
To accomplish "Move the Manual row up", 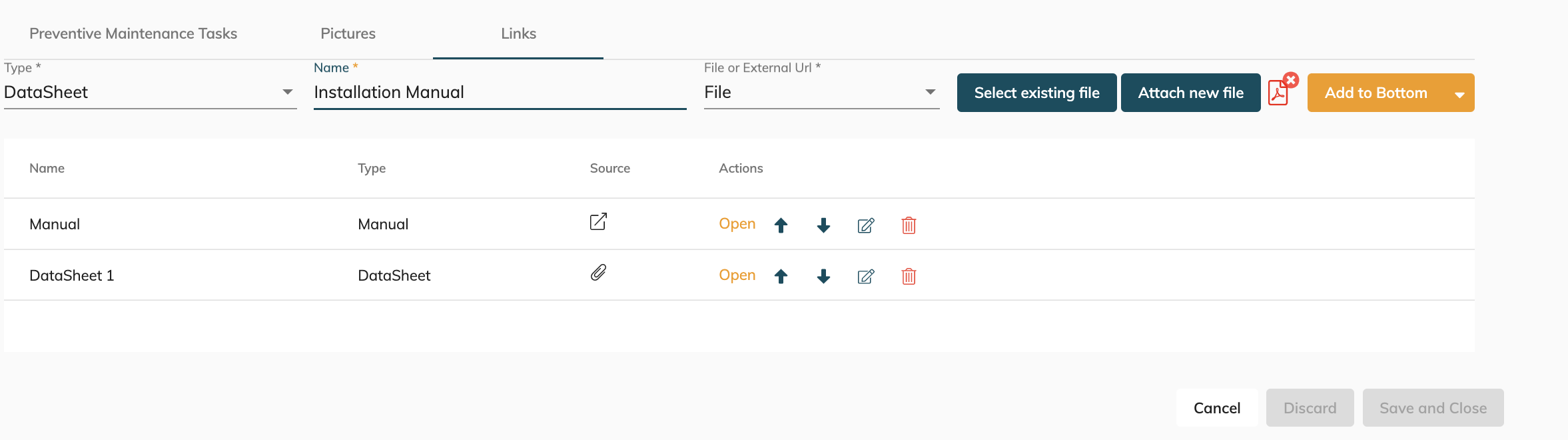I will pyautogui.click(x=781, y=225).
